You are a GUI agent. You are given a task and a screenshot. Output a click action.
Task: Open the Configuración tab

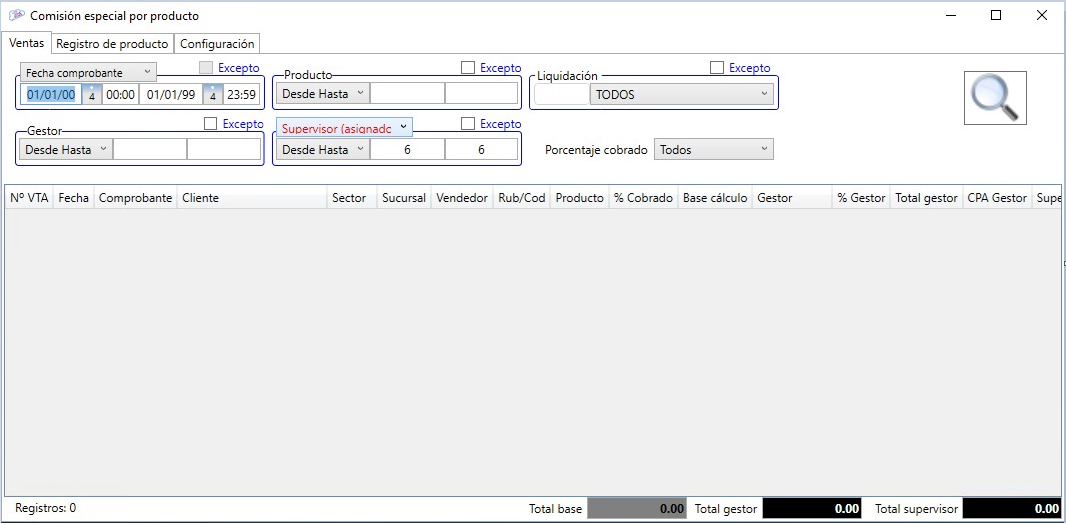point(217,44)
